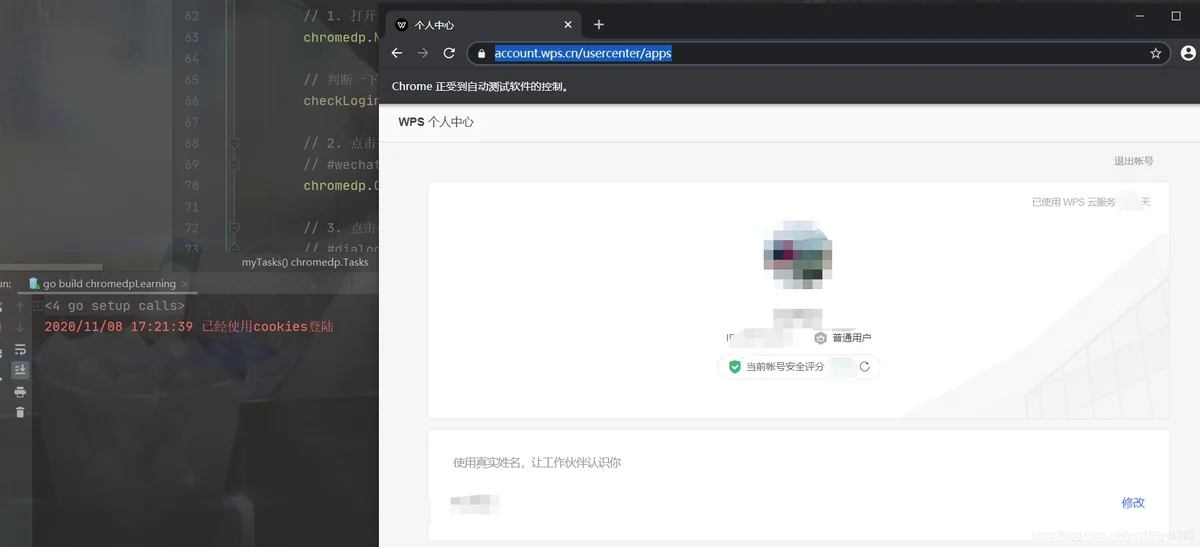
Task: Click the console up-the-stack-trace arrow
Action: [x=20, y=306]
